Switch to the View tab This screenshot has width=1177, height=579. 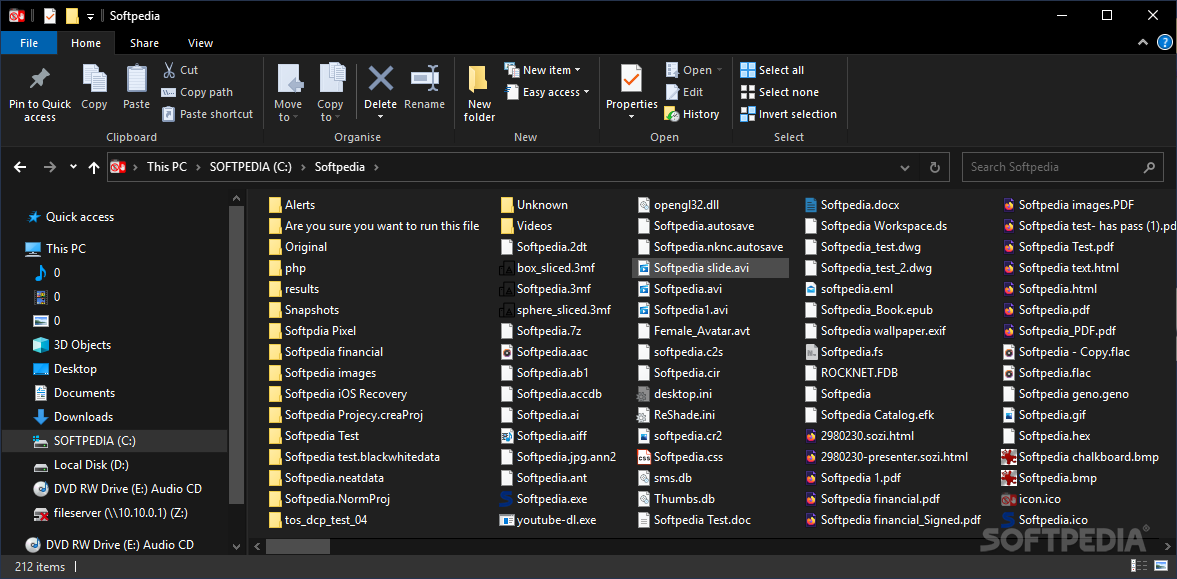[200, 43]
